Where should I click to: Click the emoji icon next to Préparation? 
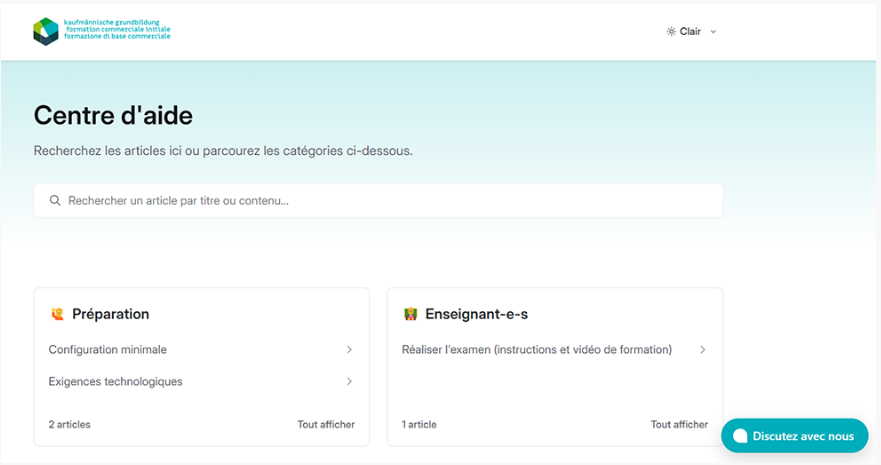point(57,315)
